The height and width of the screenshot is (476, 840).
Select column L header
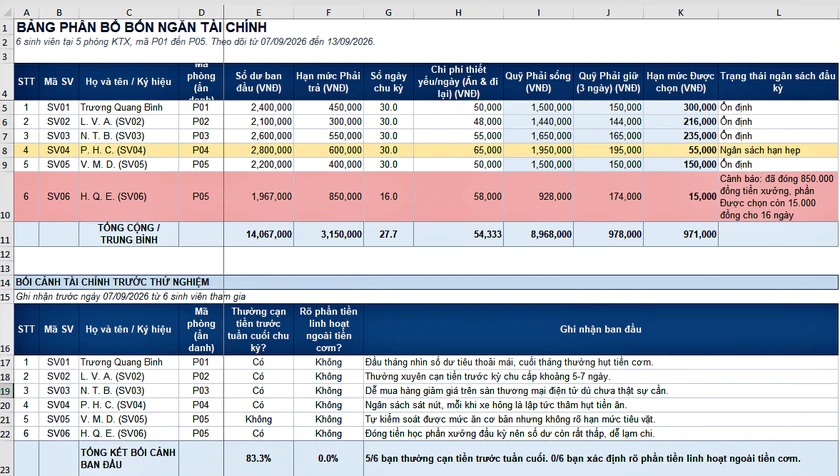tap(778, 12)
